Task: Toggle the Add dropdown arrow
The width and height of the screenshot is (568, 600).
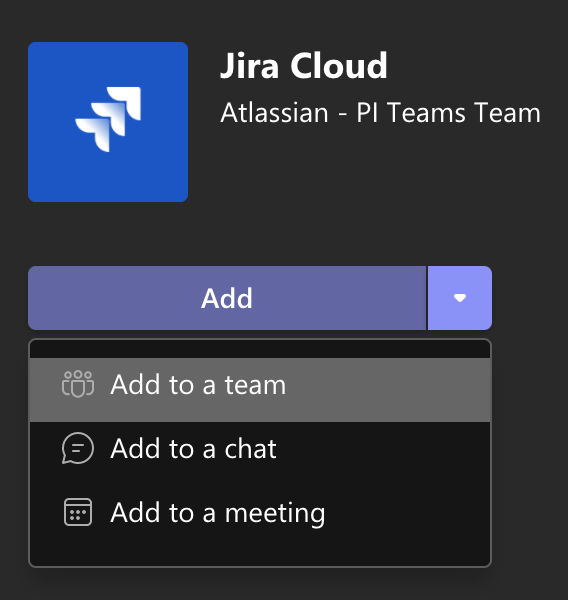Action: click(x=460, y=298)
